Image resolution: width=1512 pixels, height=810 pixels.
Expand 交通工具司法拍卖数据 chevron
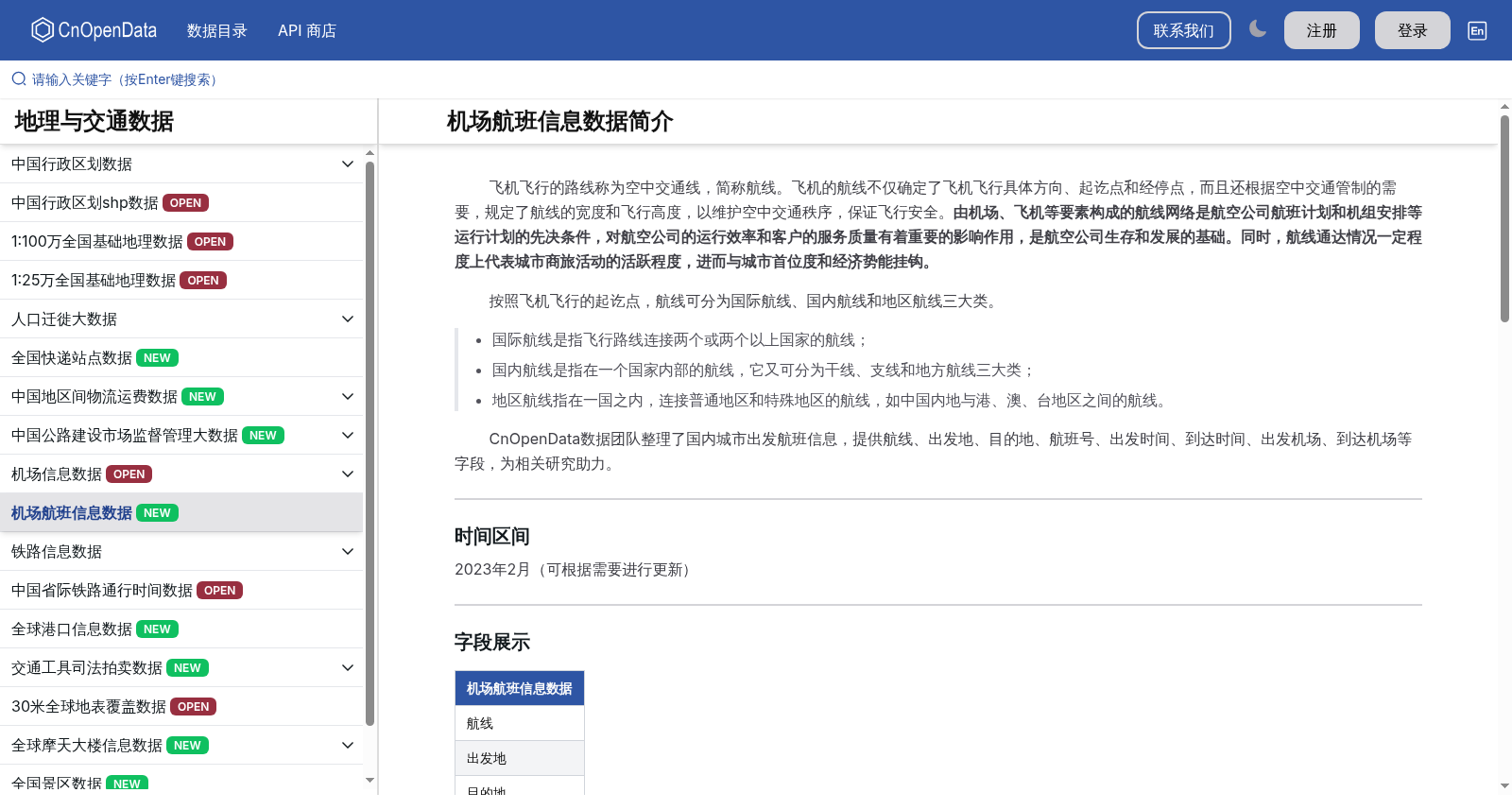348,667
